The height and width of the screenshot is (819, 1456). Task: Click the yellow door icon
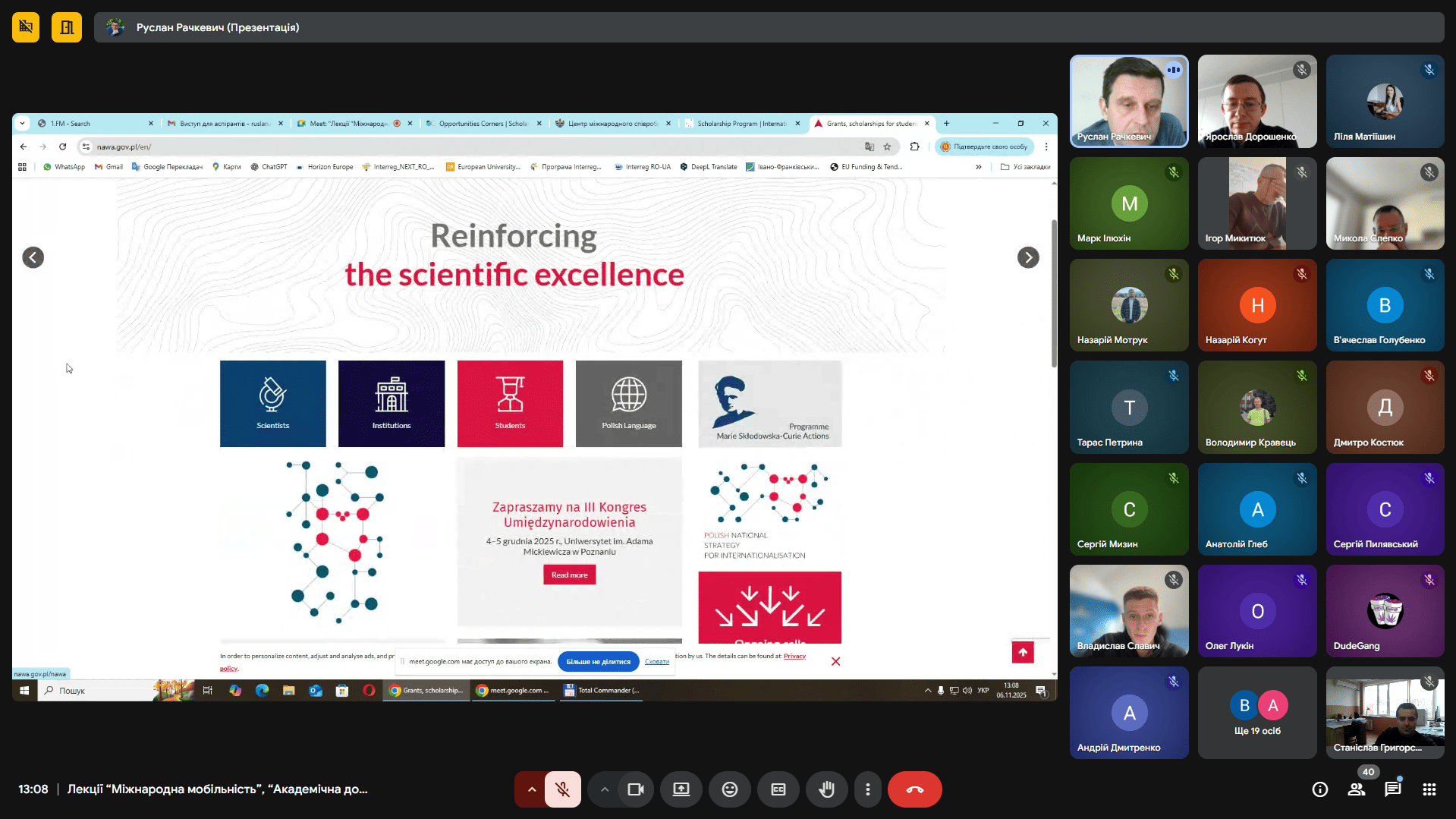(67, 27)
